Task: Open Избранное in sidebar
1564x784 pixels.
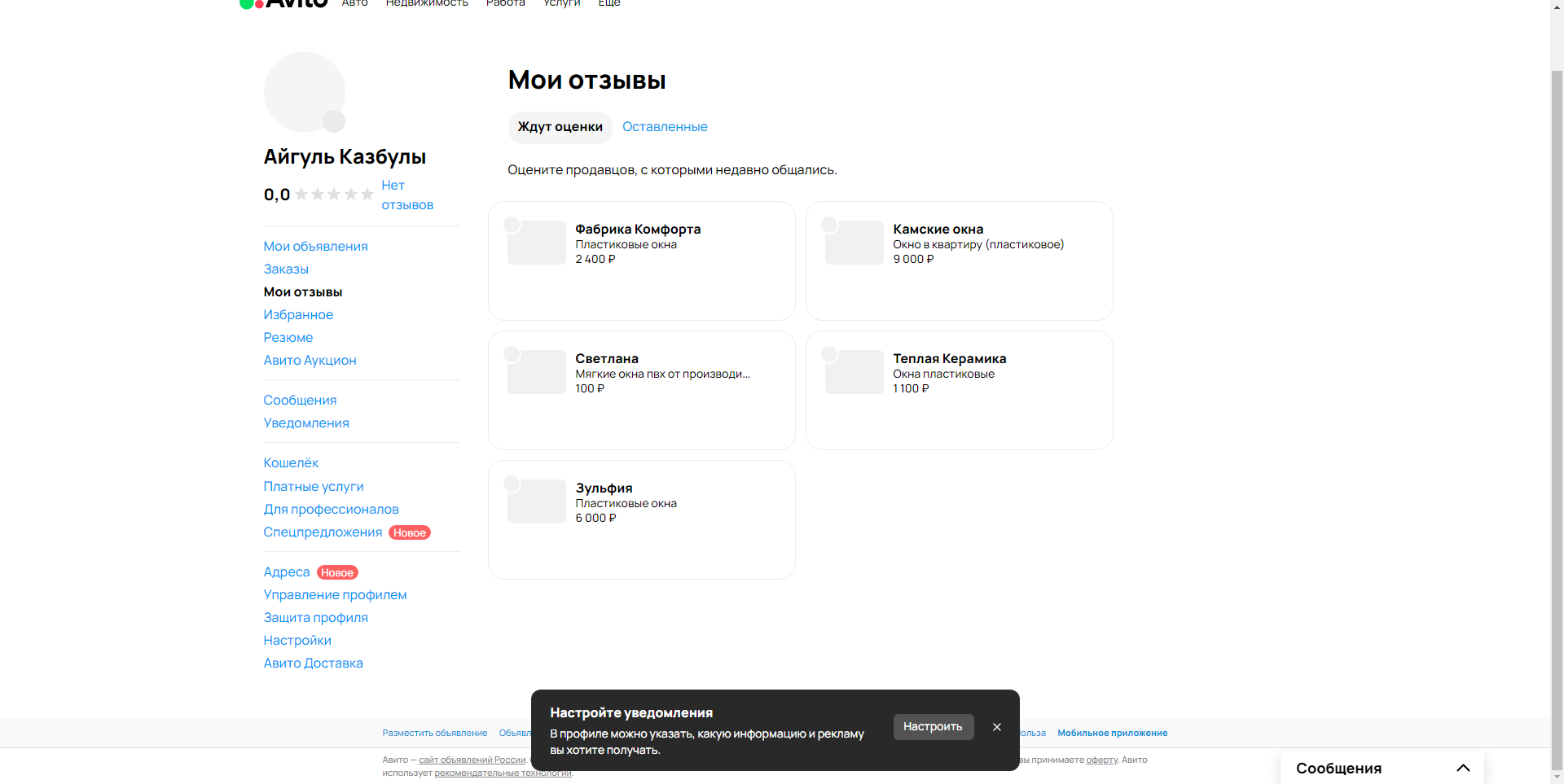Action: [298, 315]
